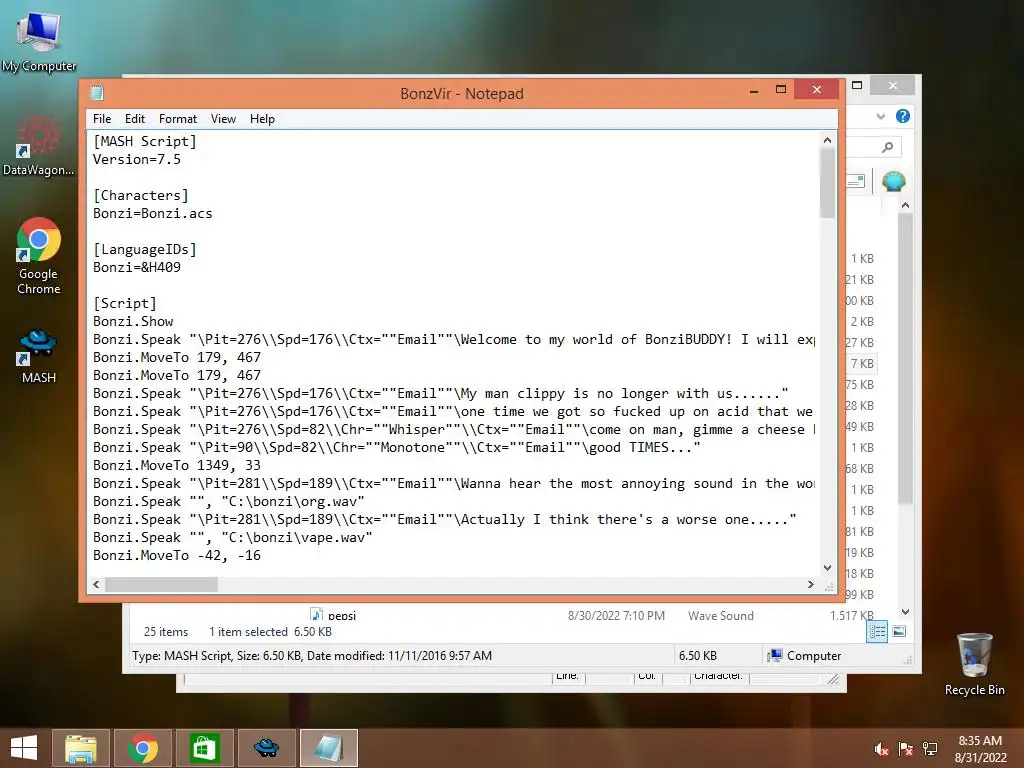The image size is (1024, 768).
Task: Switch Explorer to details view
Action: [x=877, y=632]
